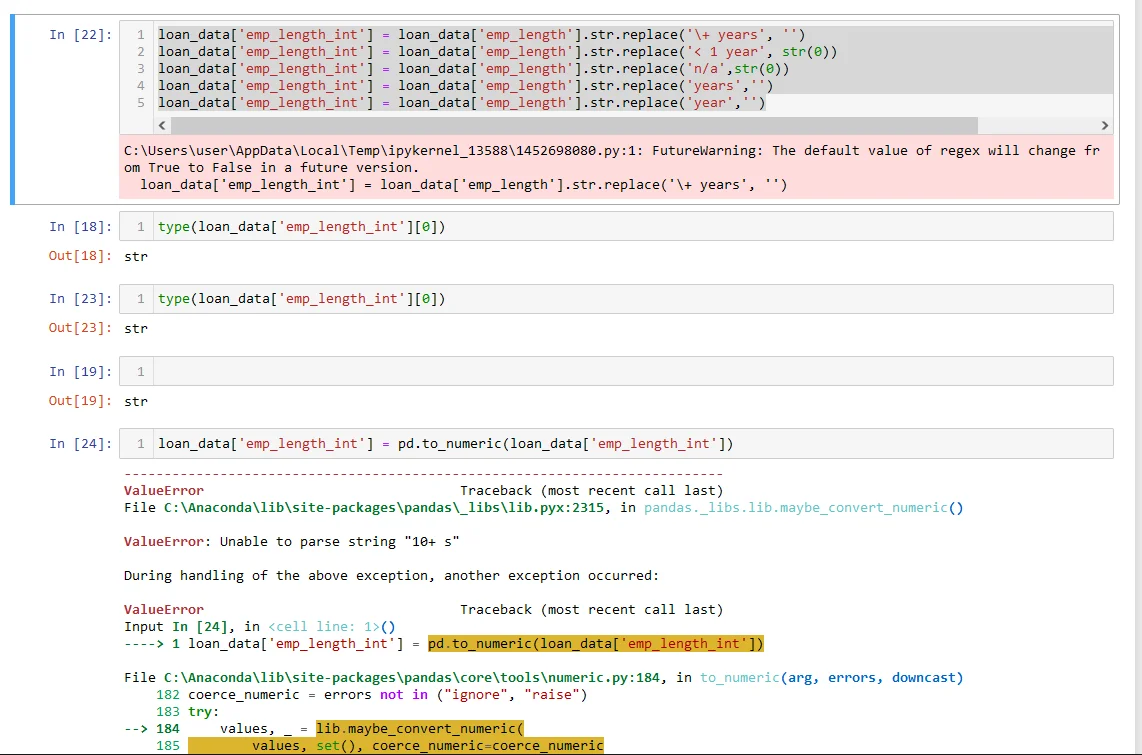The image size is (1142, 755).
Task: Click the right arrow of the horizontal scrollbar
Action: click(1104, 125)
